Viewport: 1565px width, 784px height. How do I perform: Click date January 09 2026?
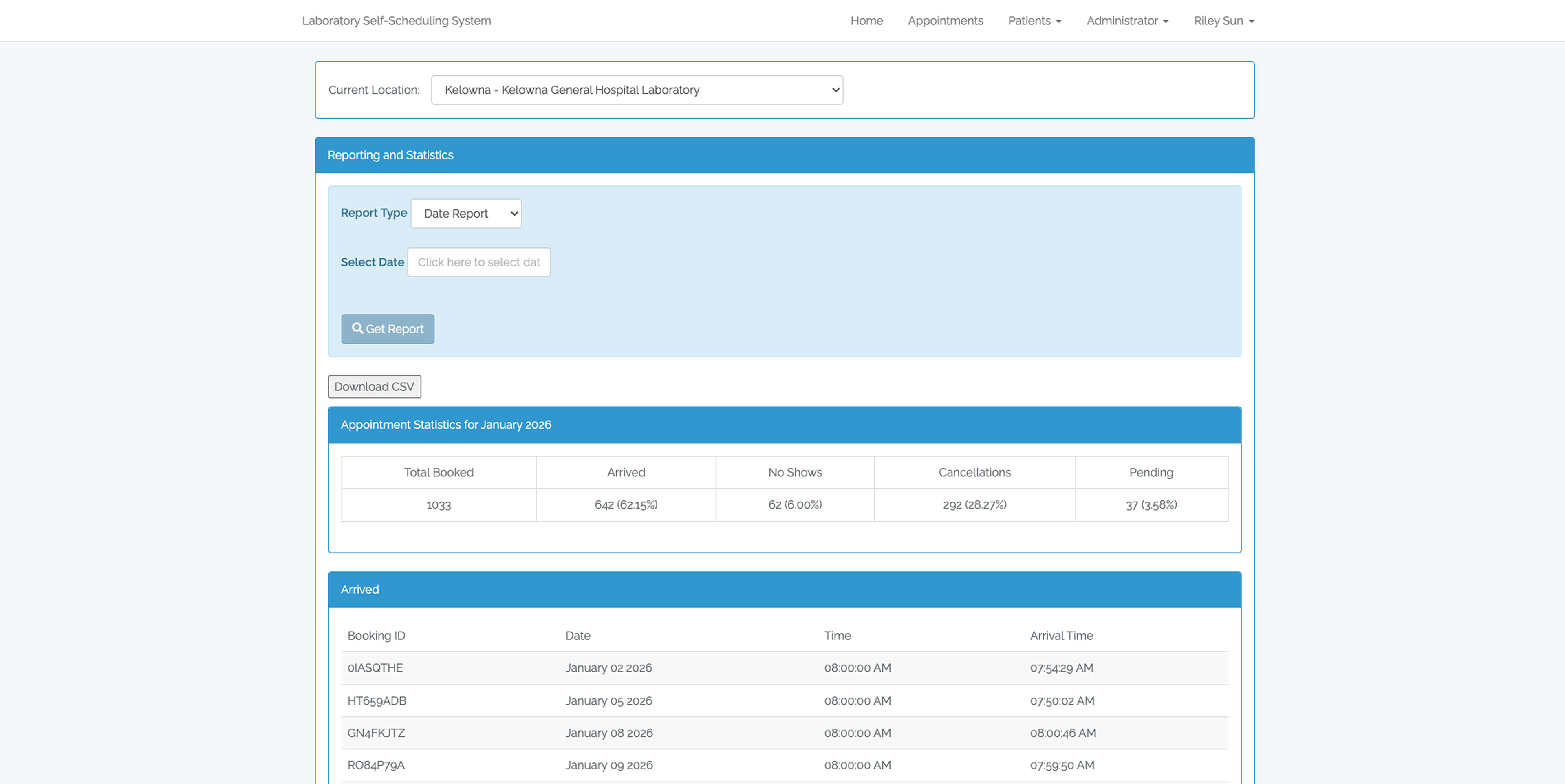(x=609, y=765)
